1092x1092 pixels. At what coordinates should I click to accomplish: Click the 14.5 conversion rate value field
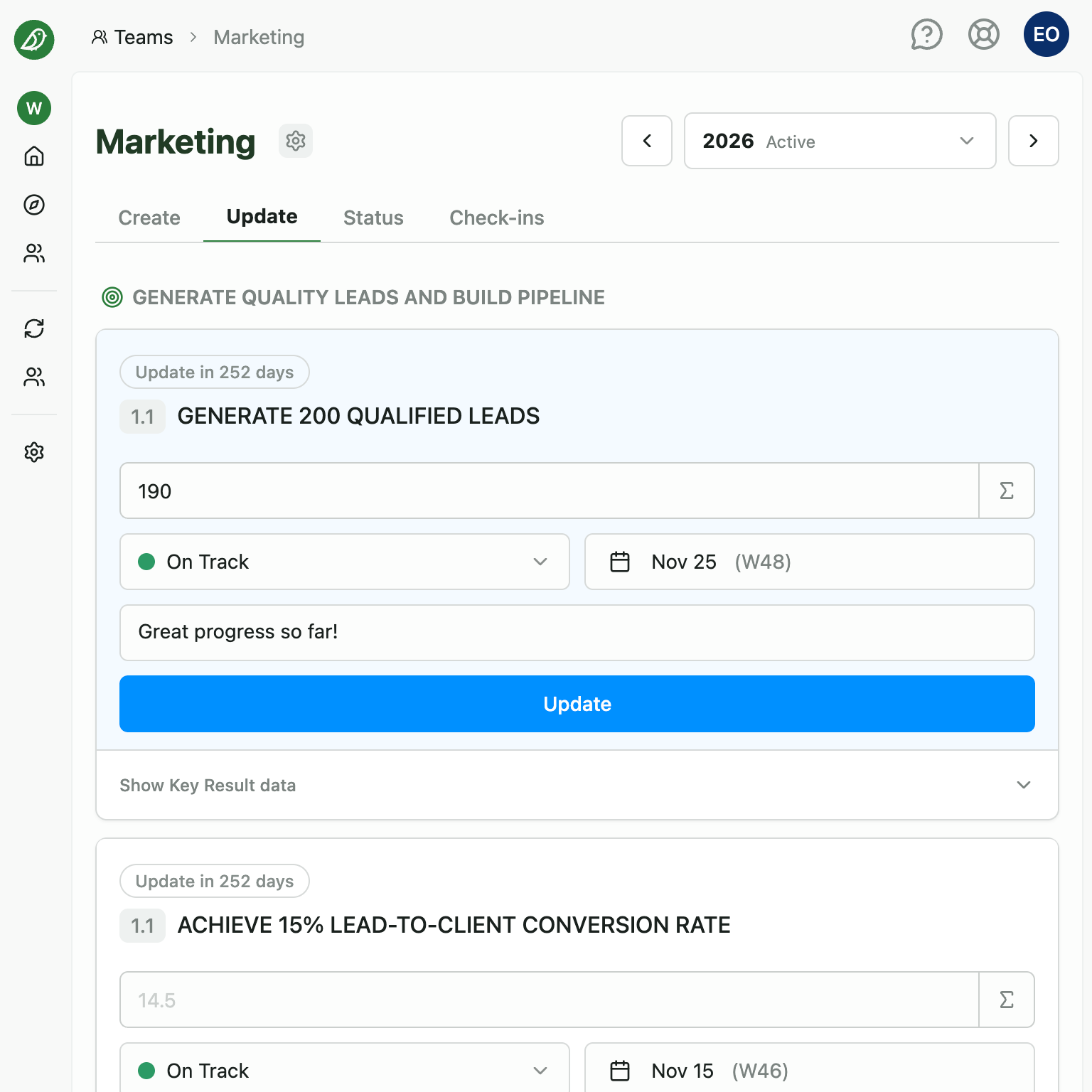click(549, 1000)
